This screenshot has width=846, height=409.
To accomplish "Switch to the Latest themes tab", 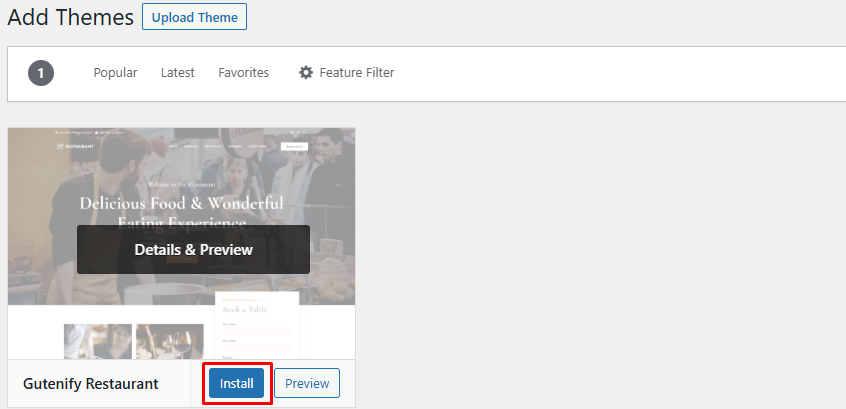I will [178, 72].
